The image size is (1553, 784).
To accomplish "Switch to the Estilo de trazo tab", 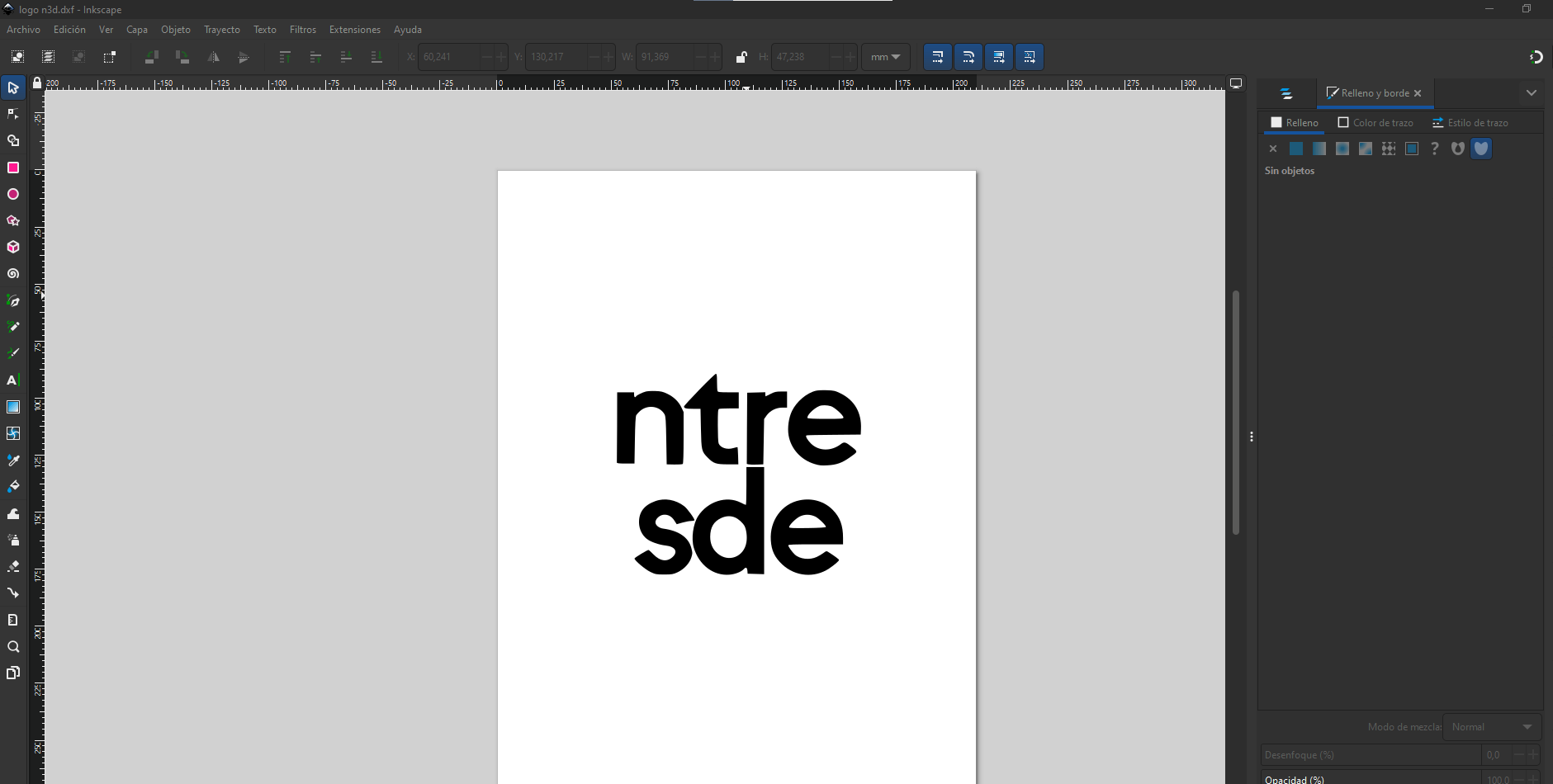I will point(1470,122).
